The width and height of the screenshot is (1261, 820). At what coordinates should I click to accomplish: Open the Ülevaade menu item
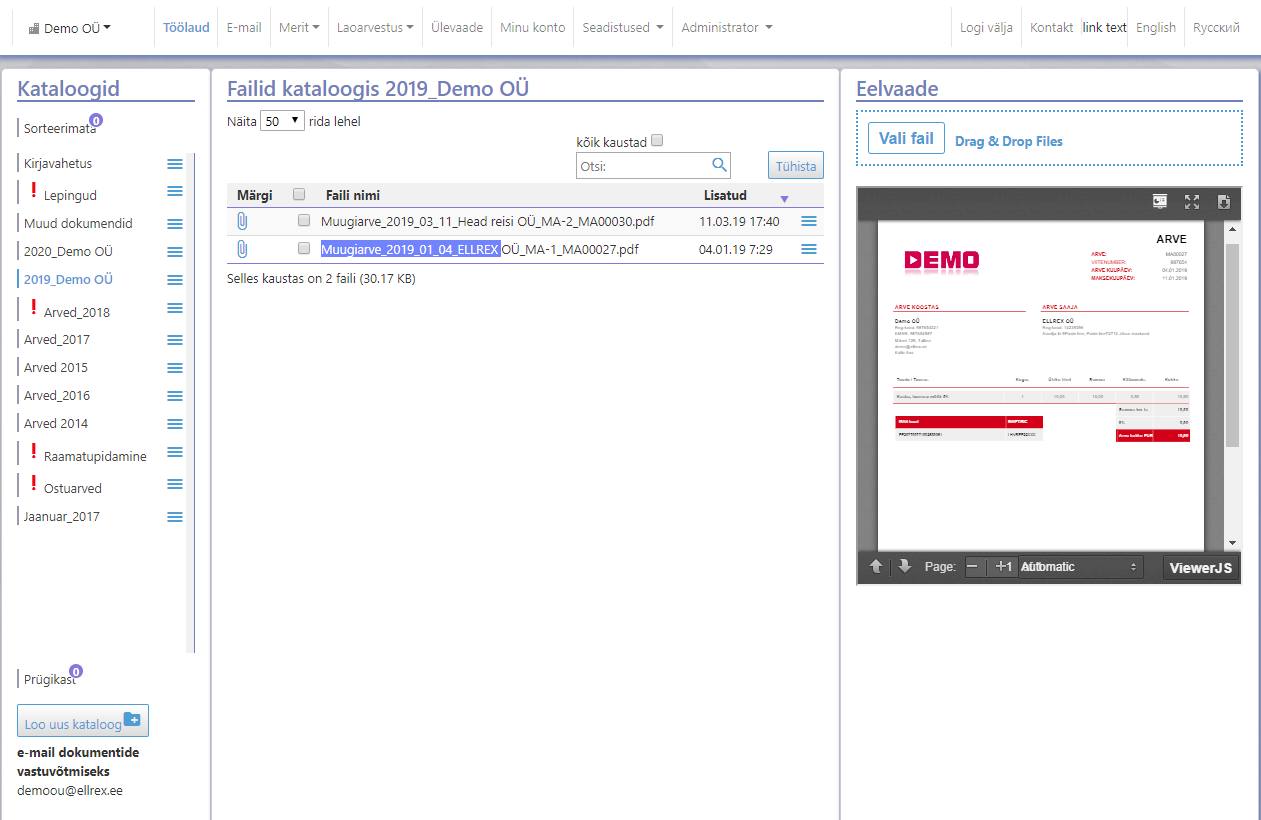coord(457,28)
